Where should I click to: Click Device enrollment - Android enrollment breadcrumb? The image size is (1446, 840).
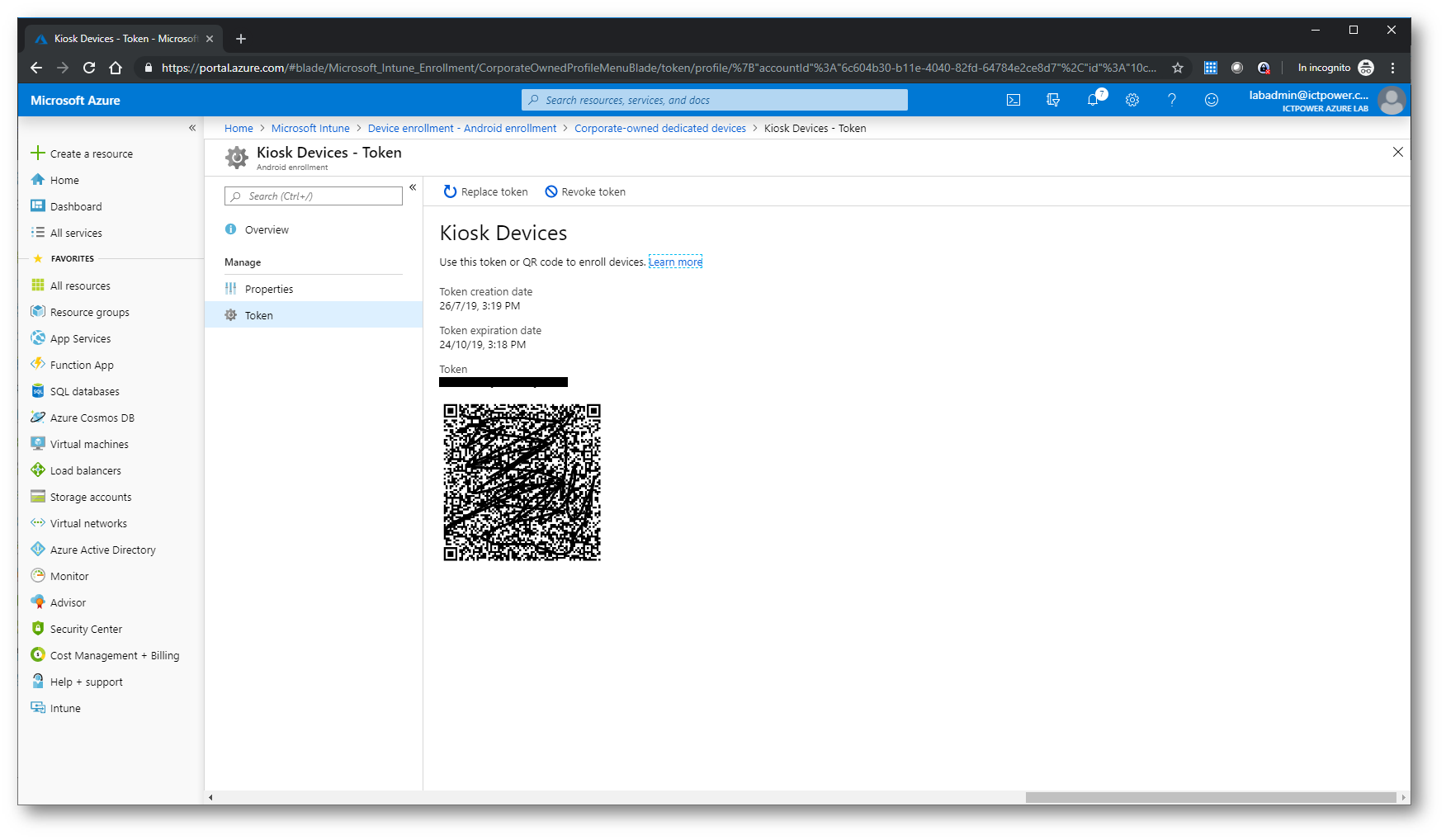click(462, 128)
